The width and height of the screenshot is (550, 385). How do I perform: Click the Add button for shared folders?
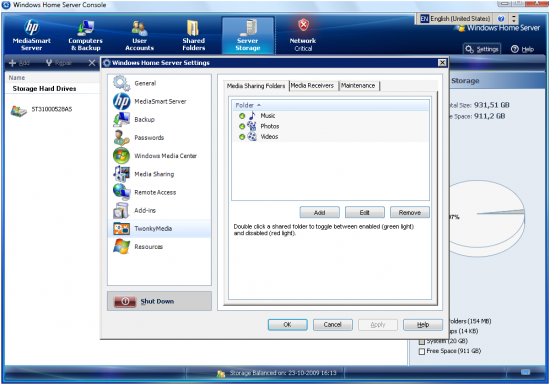click(320, 212)
